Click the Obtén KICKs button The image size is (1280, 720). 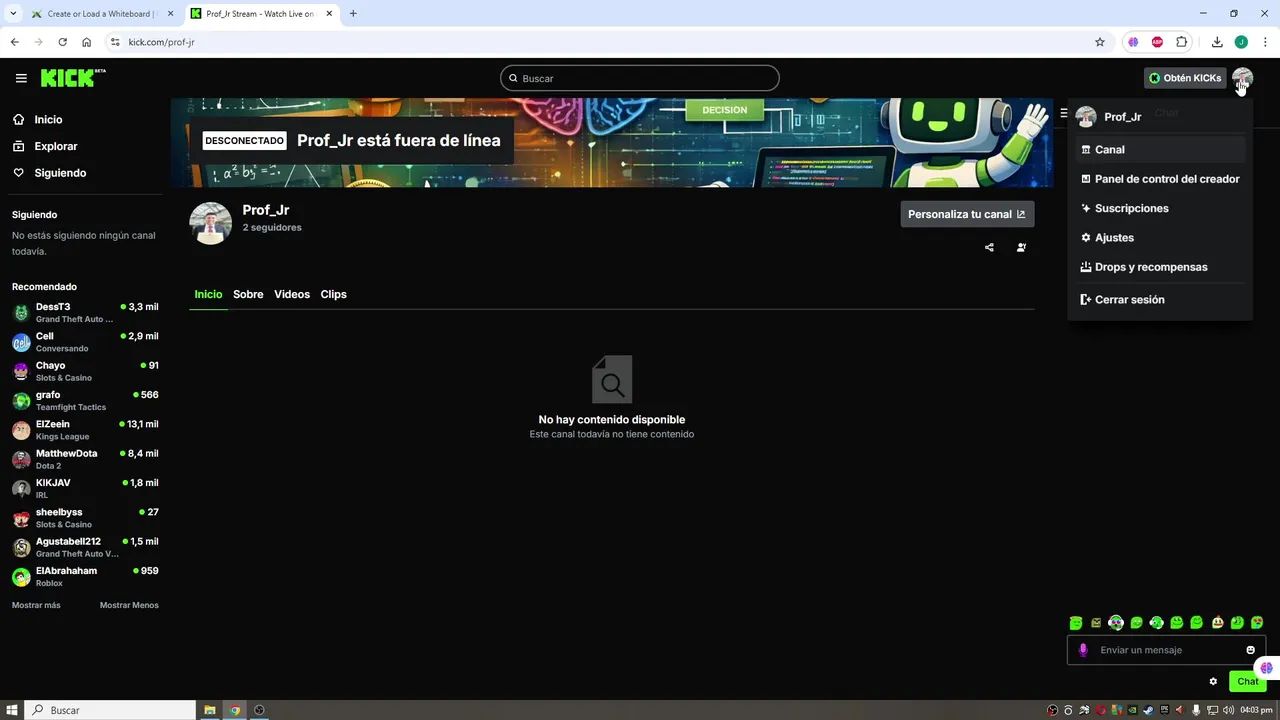pyautogui.click(x=1185, y=78)
